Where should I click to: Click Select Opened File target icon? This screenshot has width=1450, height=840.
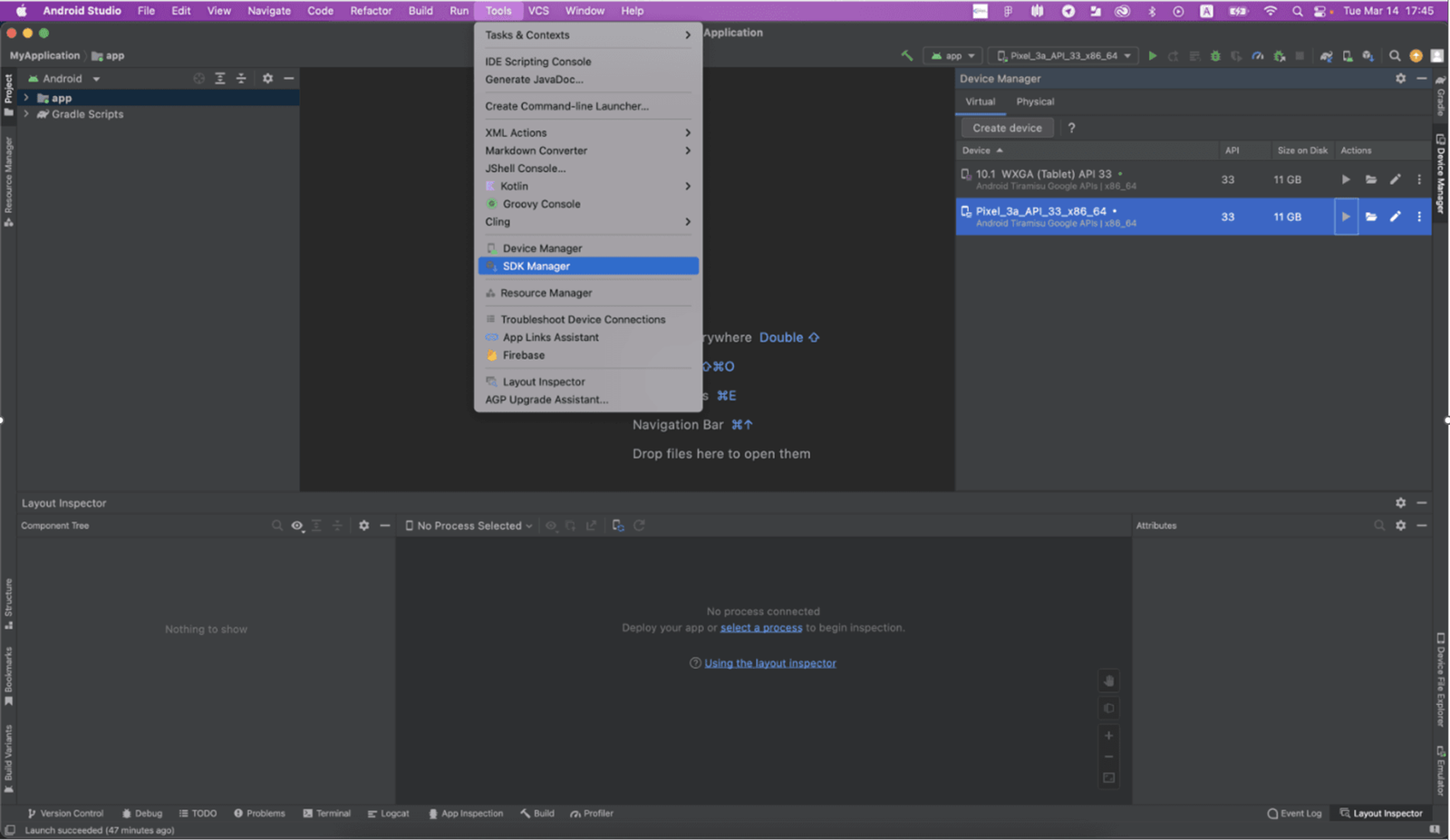click(x=198, y=79)
